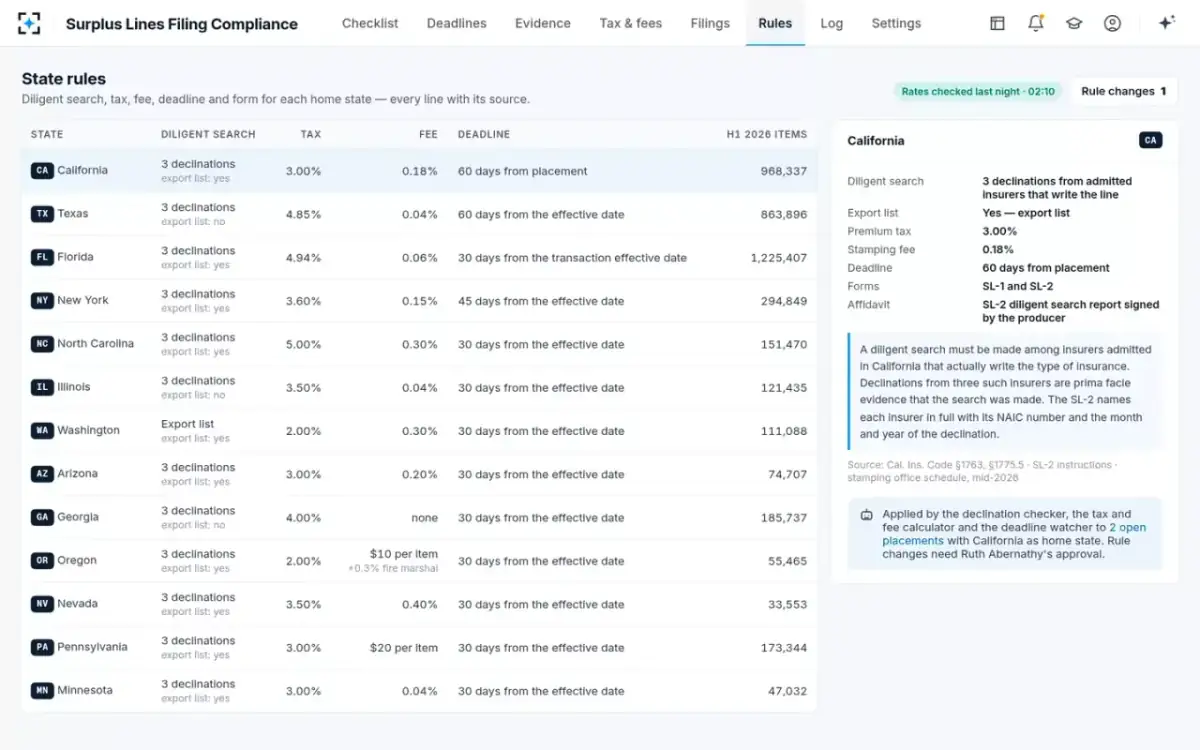Click the 47,032 items value
Image resolution: width=1200 pixels, height=750 pixels.
pyautogui.click(x=787, y=691)
